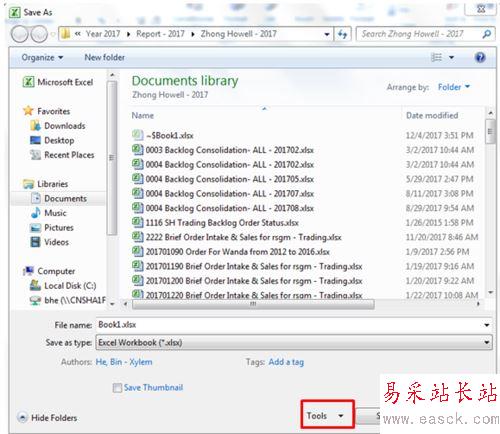This screenshot has height=434, width=500.
Task: Select Microsoft Excel in the navigation pane
Action: coord(58,82)
